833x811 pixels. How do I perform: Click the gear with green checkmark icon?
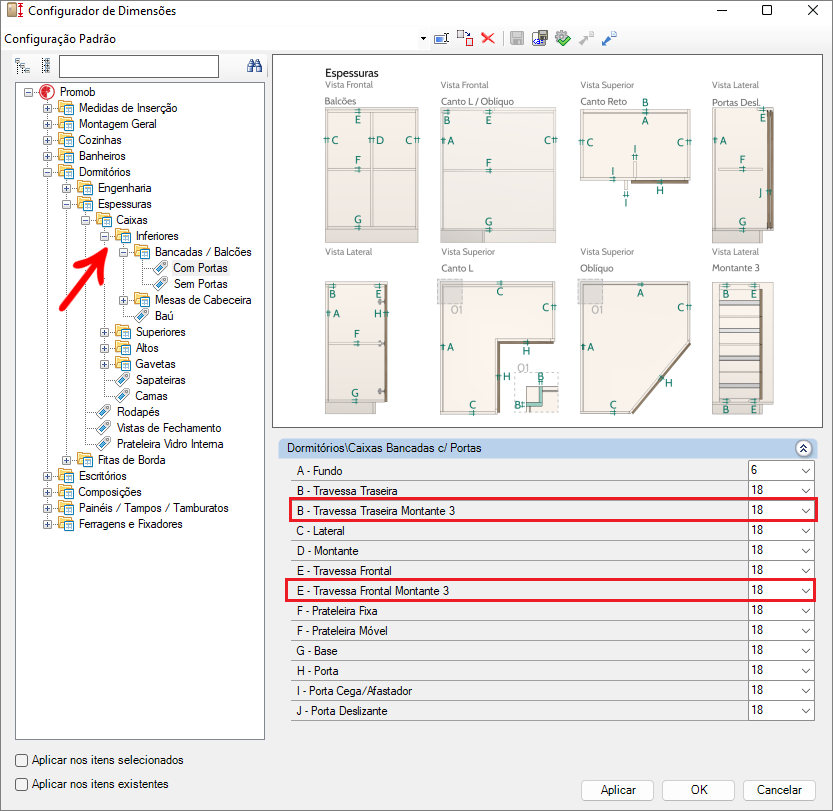(562, 38)
